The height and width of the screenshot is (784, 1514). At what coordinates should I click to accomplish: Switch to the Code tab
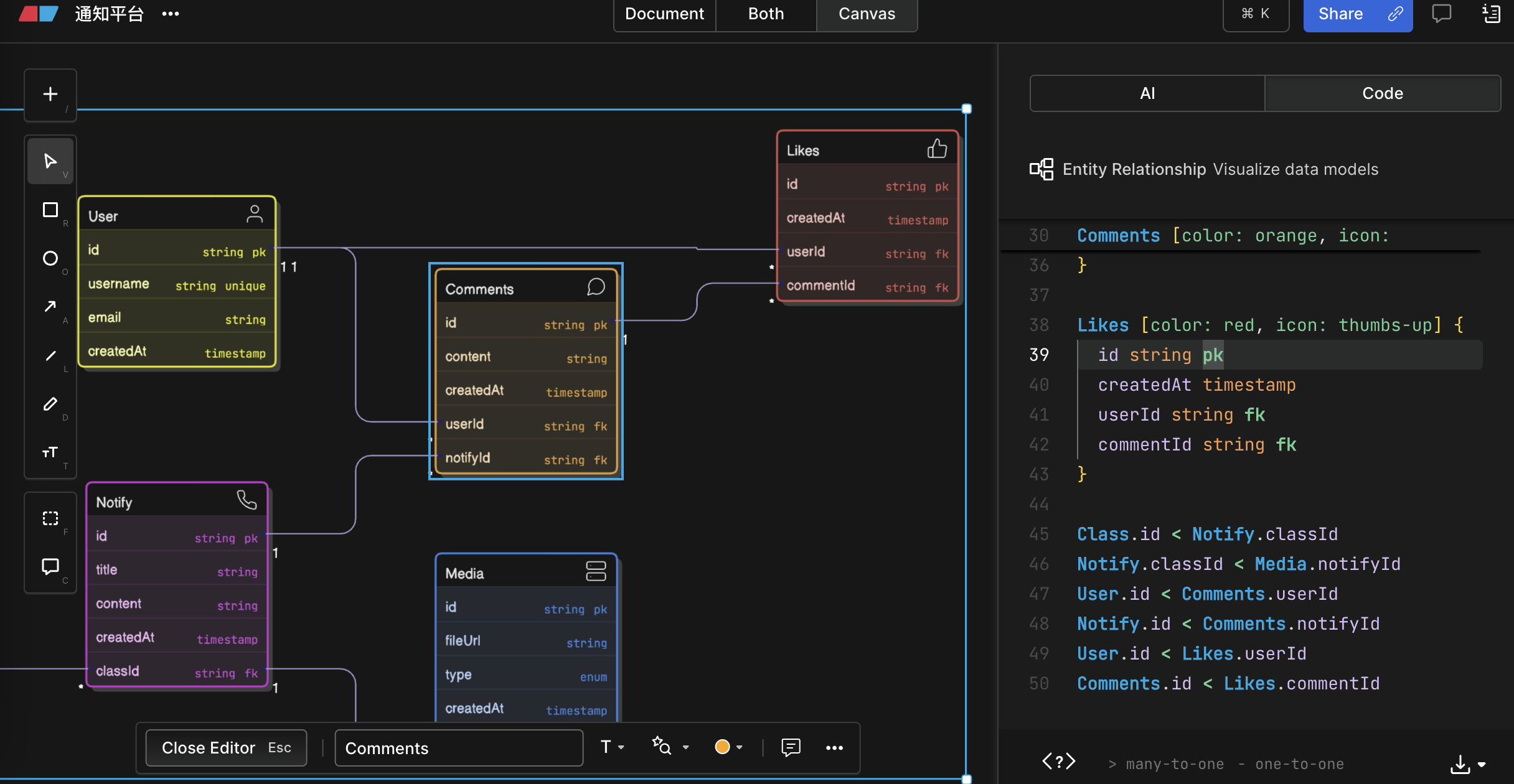click(1382, 93)
